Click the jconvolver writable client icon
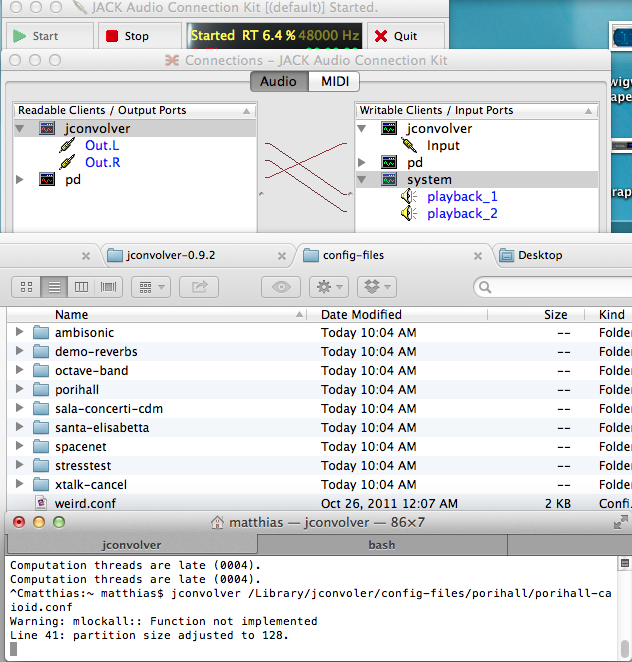 [x=389, y=128]
